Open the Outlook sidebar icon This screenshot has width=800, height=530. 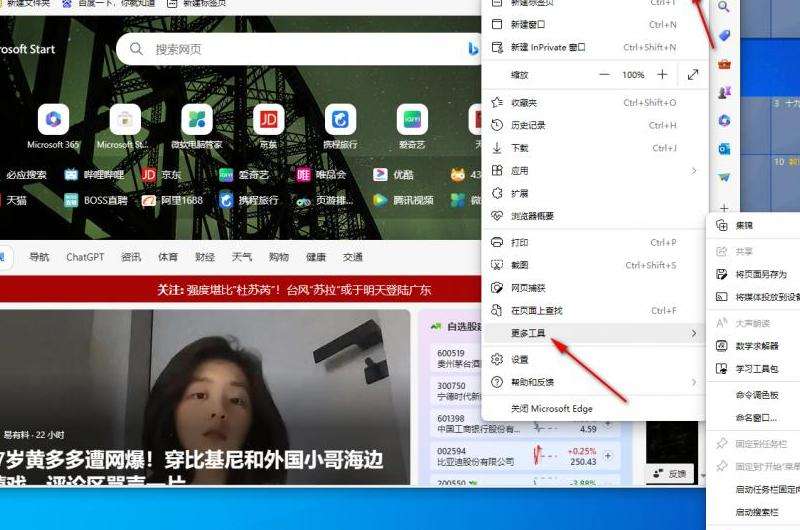pos(724,149)
